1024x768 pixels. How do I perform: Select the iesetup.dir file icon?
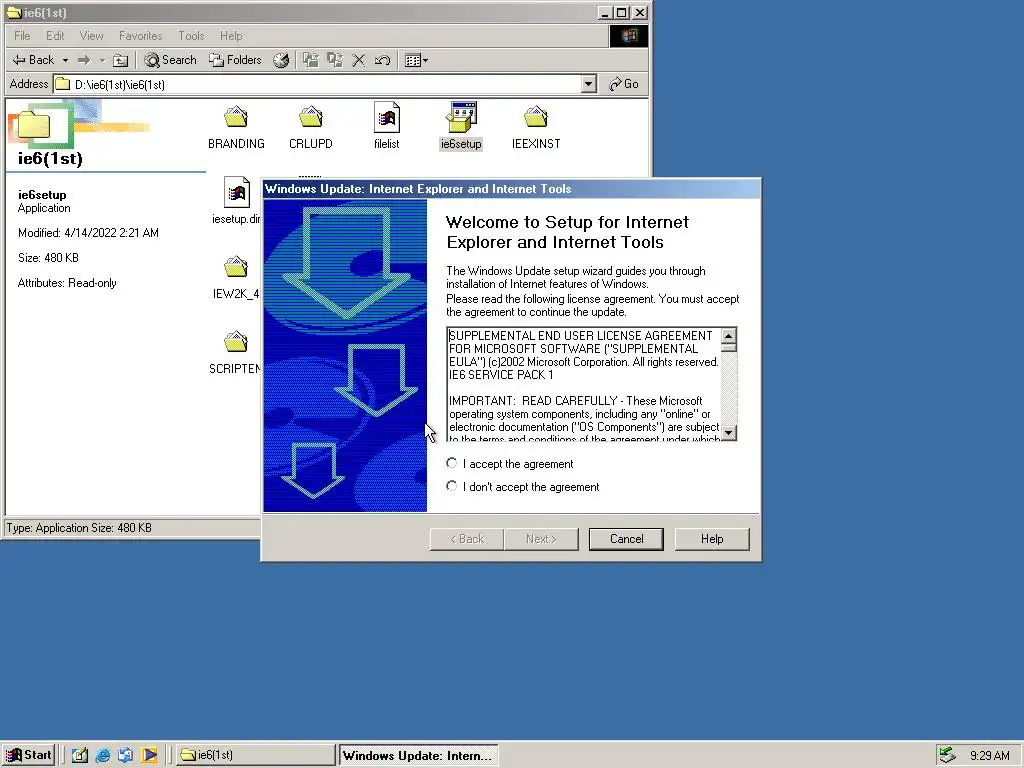(x=236, y=193)
